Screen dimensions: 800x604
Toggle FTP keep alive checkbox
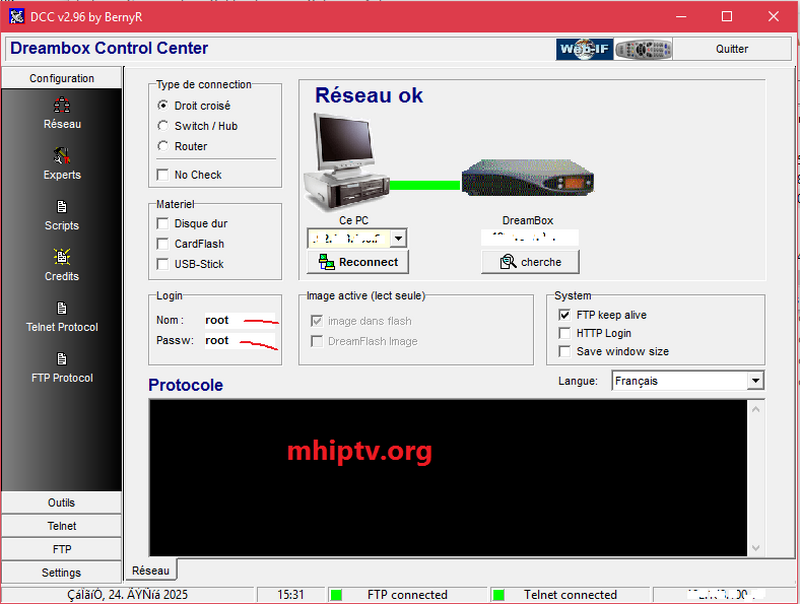pyautogui.click(x=565, y=315)
